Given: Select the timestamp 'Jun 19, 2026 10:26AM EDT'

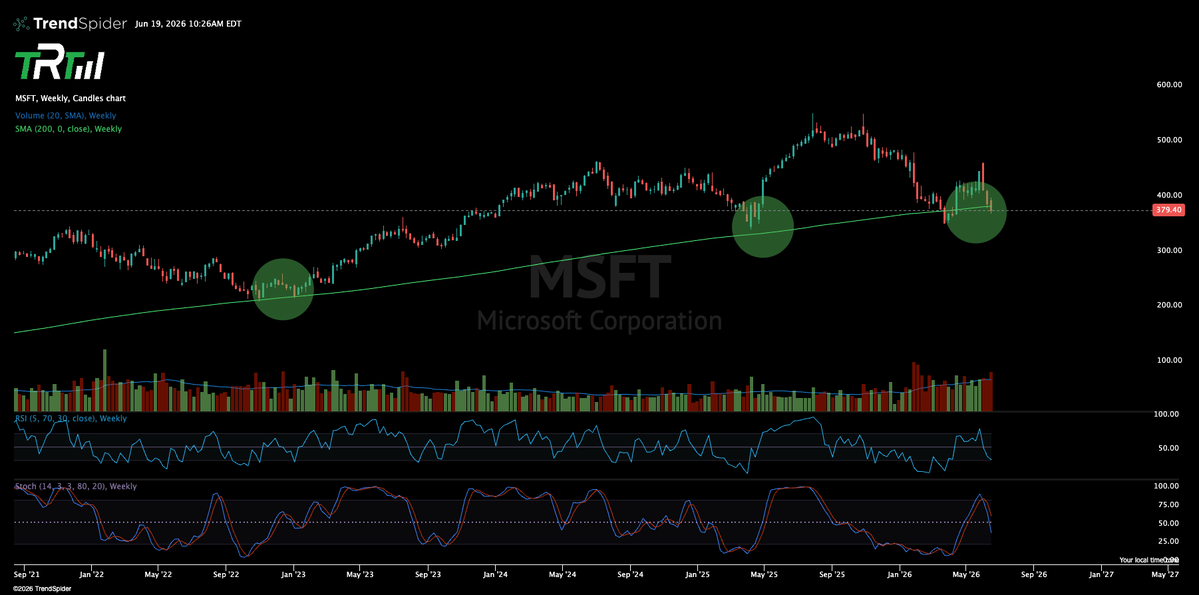Looking at the screenshot, I should pyautogui.click(x=187, y=24).
